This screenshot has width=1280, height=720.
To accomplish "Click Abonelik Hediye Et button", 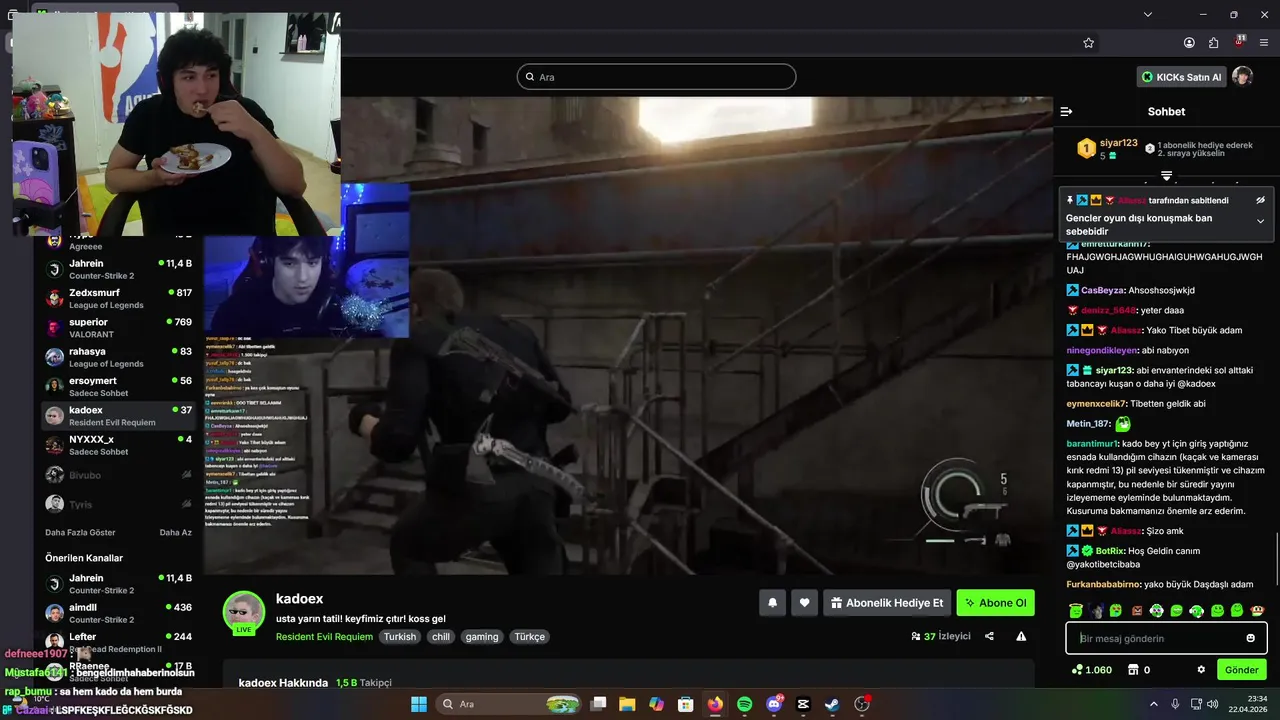I will [x=887, y=603].
